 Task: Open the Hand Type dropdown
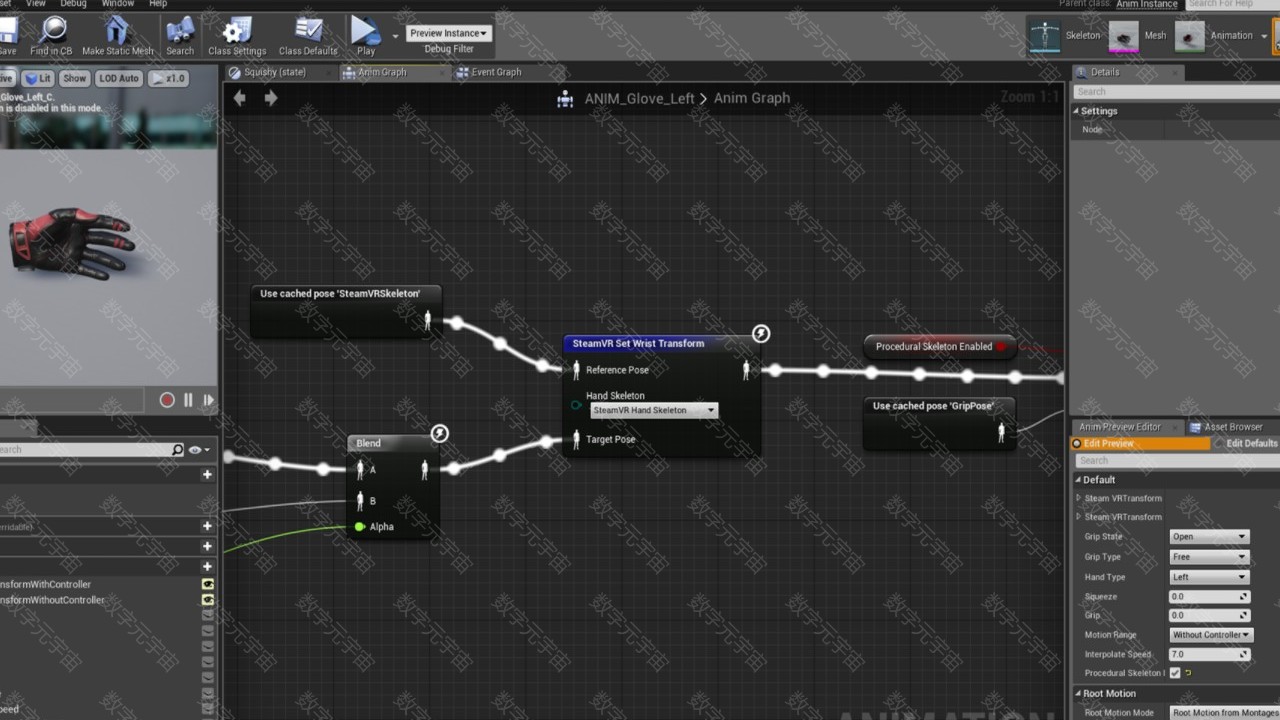1209,577
